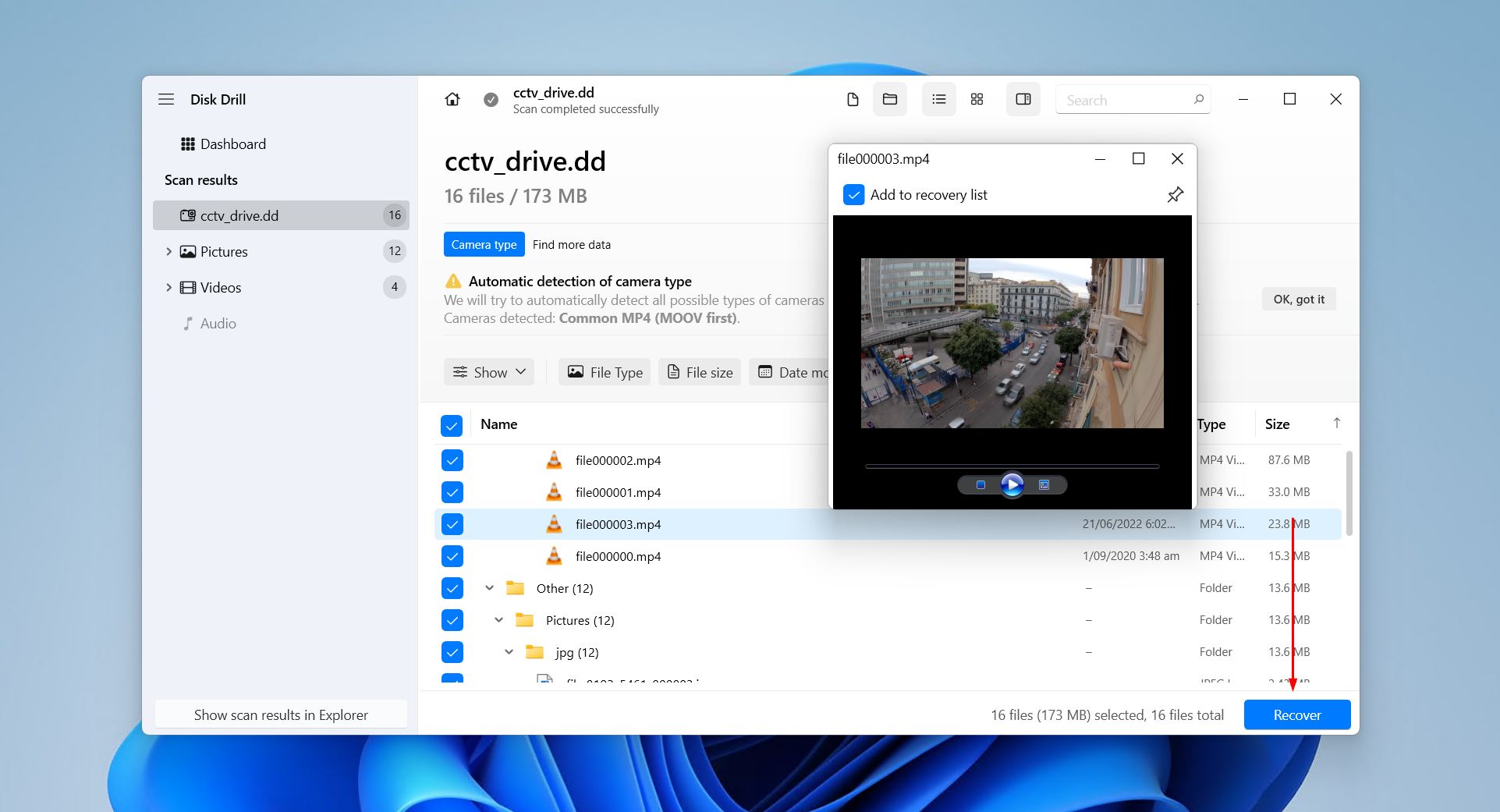The image size is (1500, 812).
Task: Open the Date modified filter dropdown
Action: point(789,372)
